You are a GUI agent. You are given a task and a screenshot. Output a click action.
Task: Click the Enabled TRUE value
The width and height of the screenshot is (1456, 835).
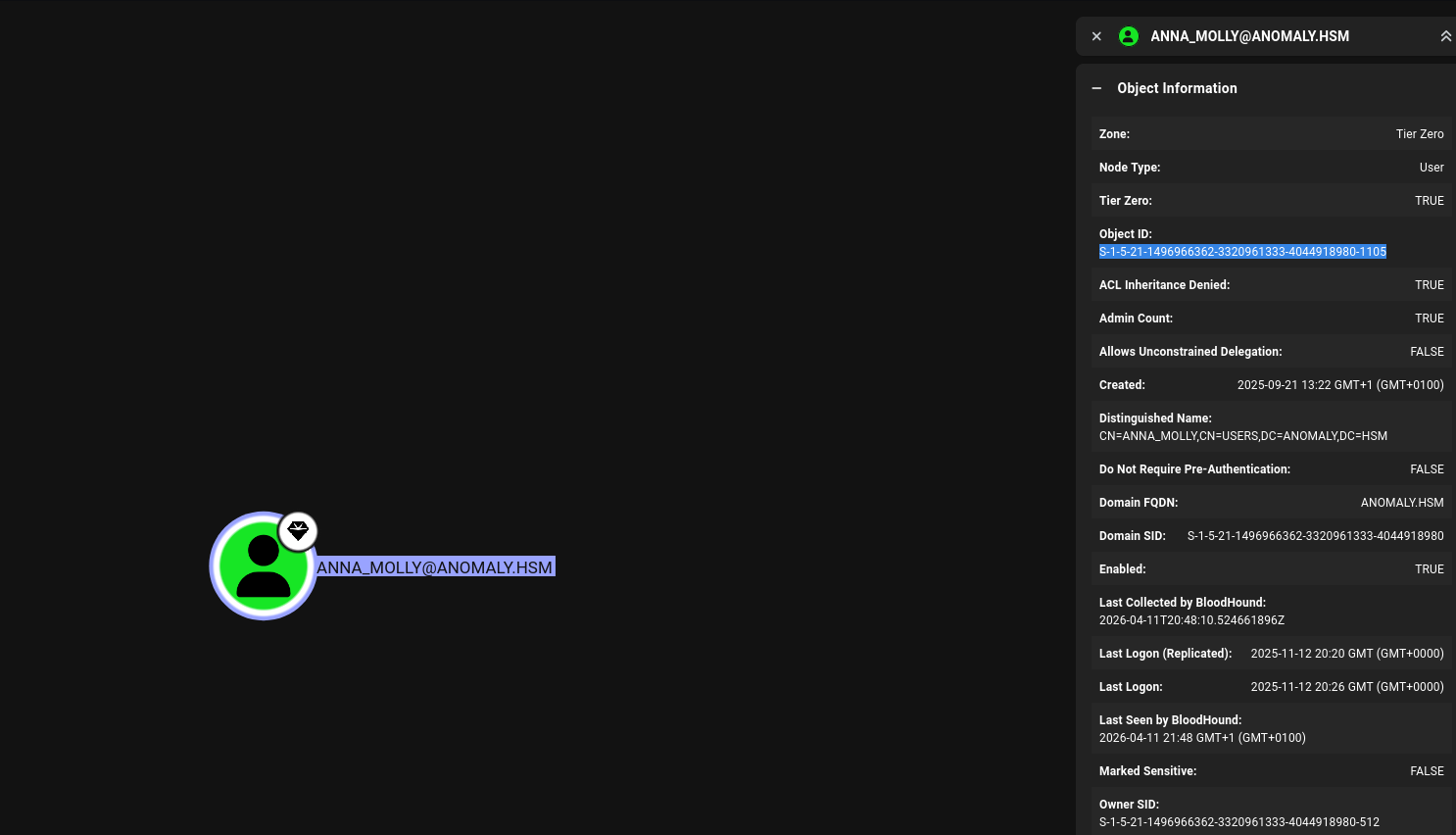(x=1430, y=569)
